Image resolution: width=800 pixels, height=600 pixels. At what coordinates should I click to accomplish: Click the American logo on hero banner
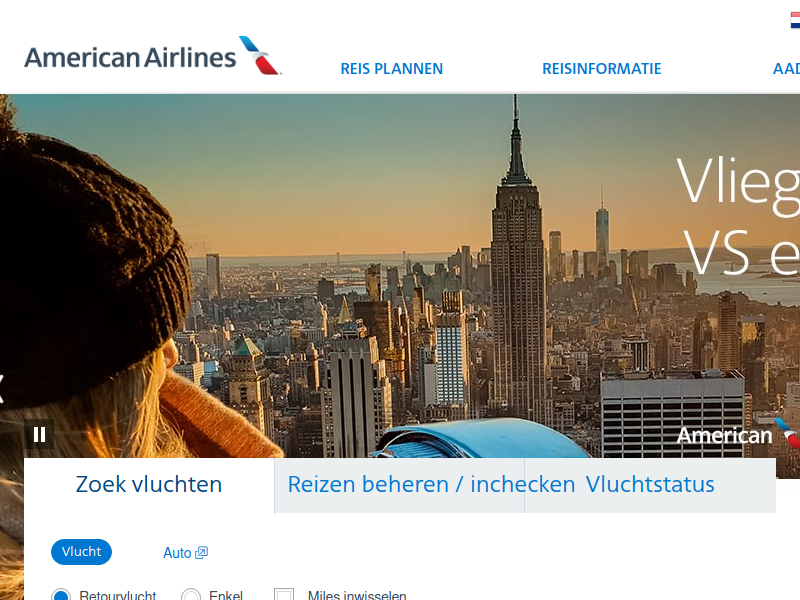pyautogui.click(x=738, y=435)
